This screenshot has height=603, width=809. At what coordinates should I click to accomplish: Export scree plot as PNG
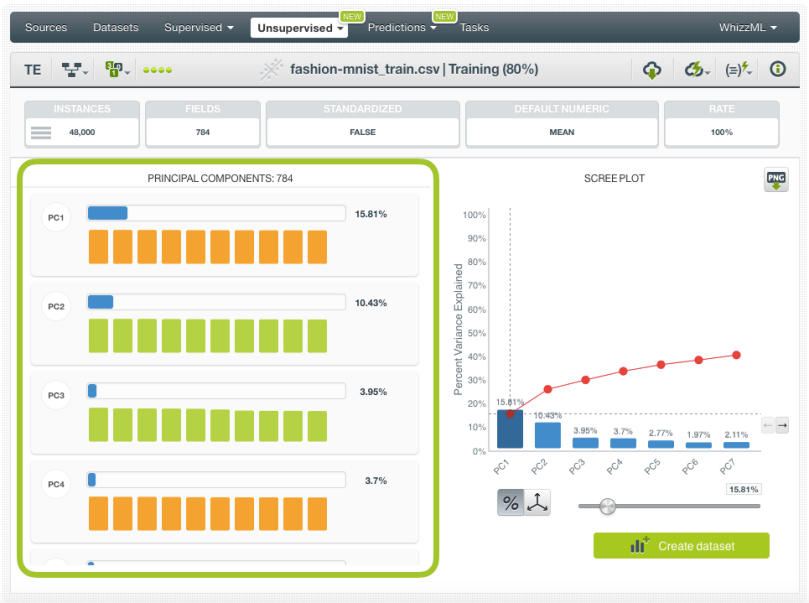(x=776, y=180)
